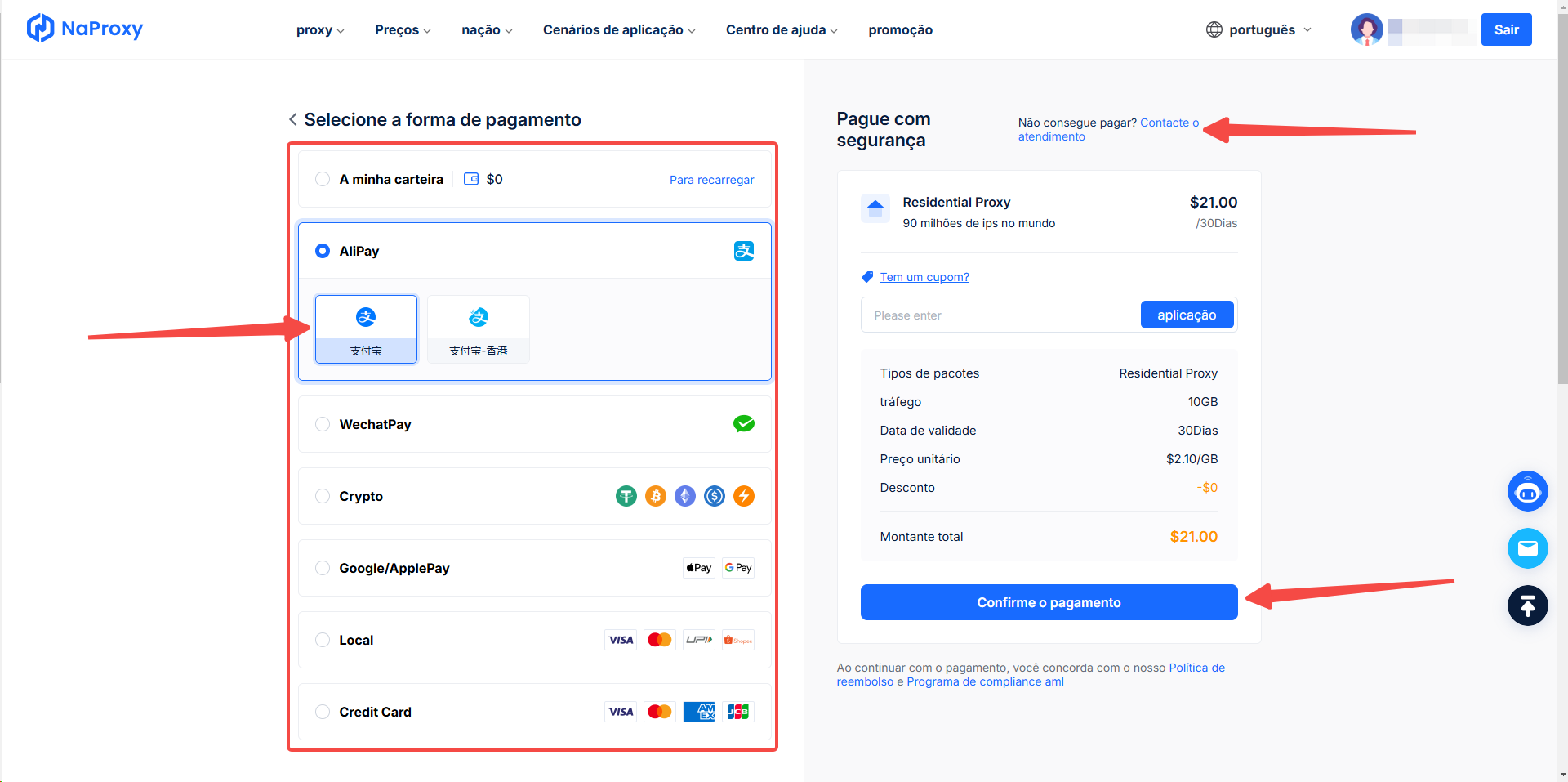The height and width of the screenshot is (782, 1568).
Task: Select the Crypto payment radio button
Action: (323, 496)
